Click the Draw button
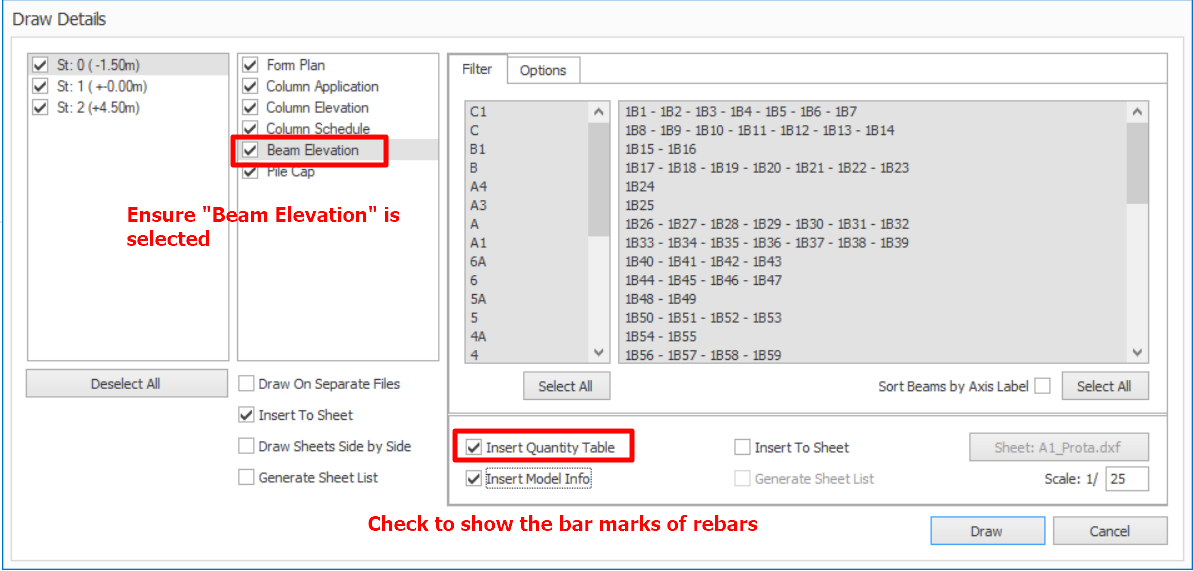1193x571 pixels. 986,531
